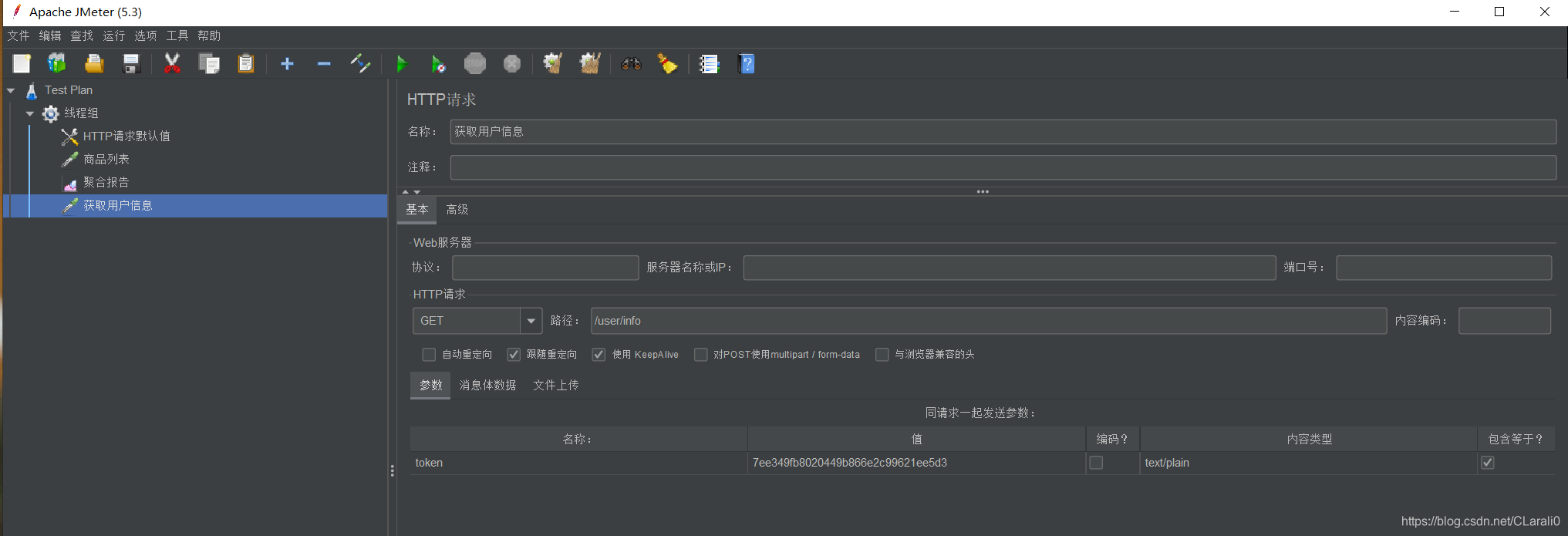Click the 名称 column header in parameters table
The width and height of the screenshot is (1568, 536).
tap(579, 439)
